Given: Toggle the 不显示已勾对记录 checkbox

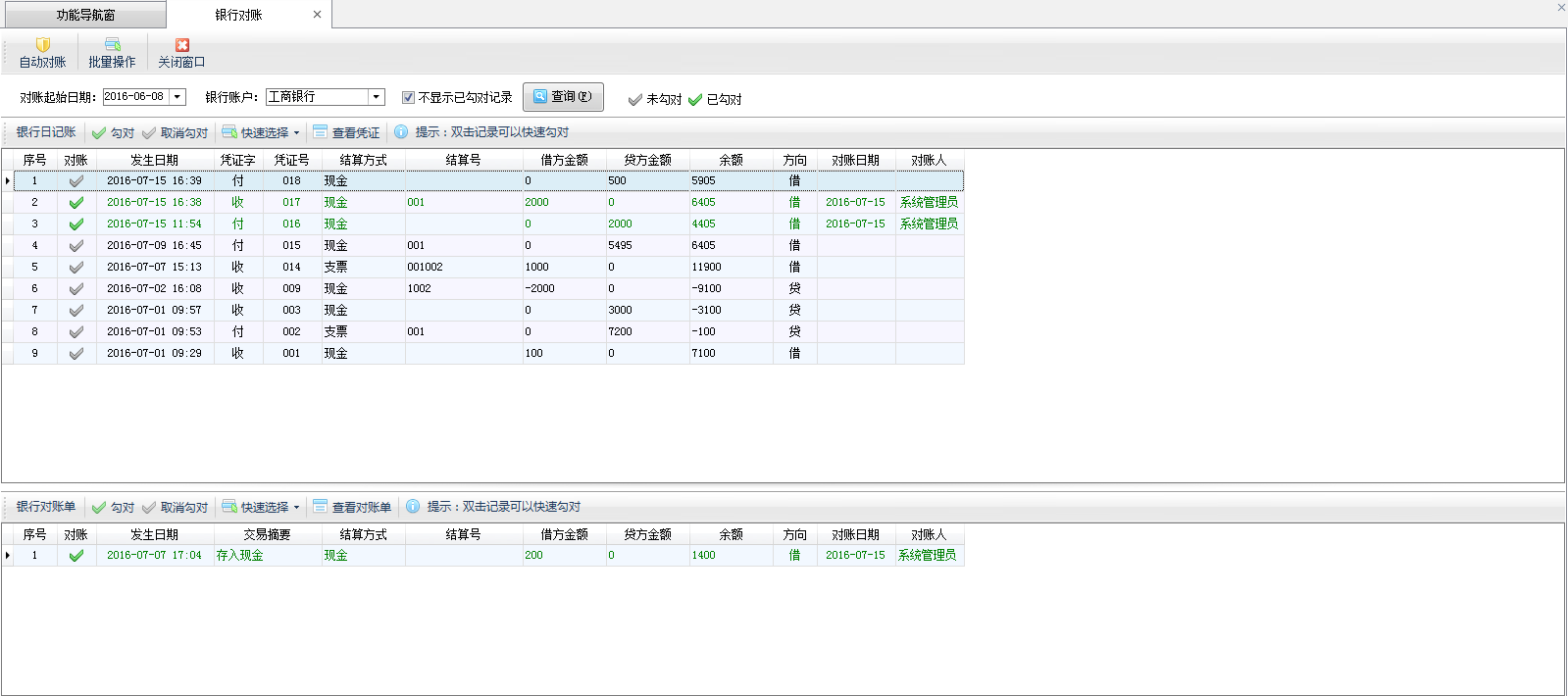Looking at the screenshot, I should coord(408,97).
